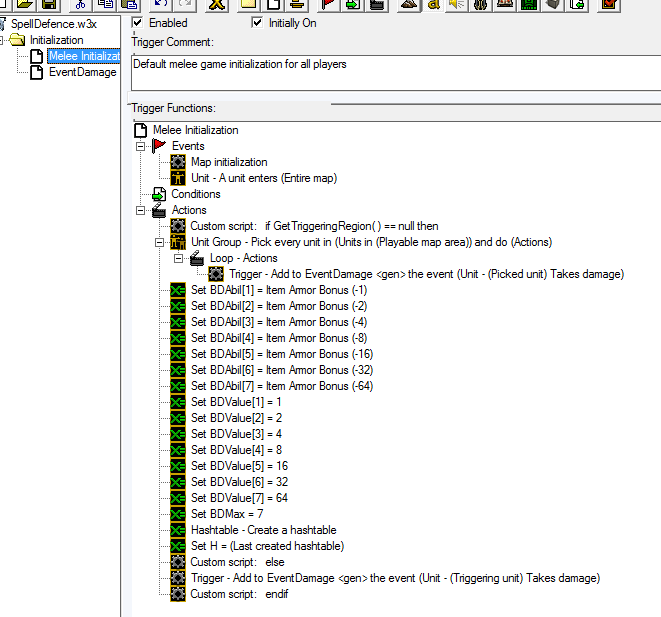This screenshot has height=617, width=661.
Task: Click the Loop - Actions clapperboard icon
Action: pyautogui.click(x=197, y=258)
